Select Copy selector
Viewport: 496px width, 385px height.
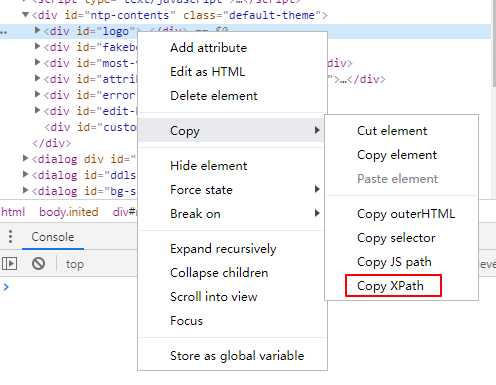396,238
